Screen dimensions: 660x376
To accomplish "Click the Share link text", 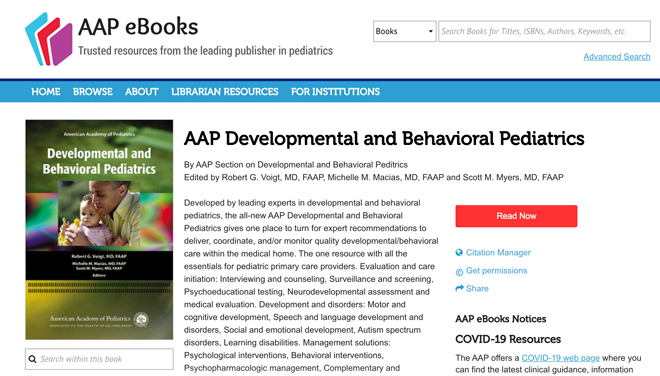I will [477, 288].
